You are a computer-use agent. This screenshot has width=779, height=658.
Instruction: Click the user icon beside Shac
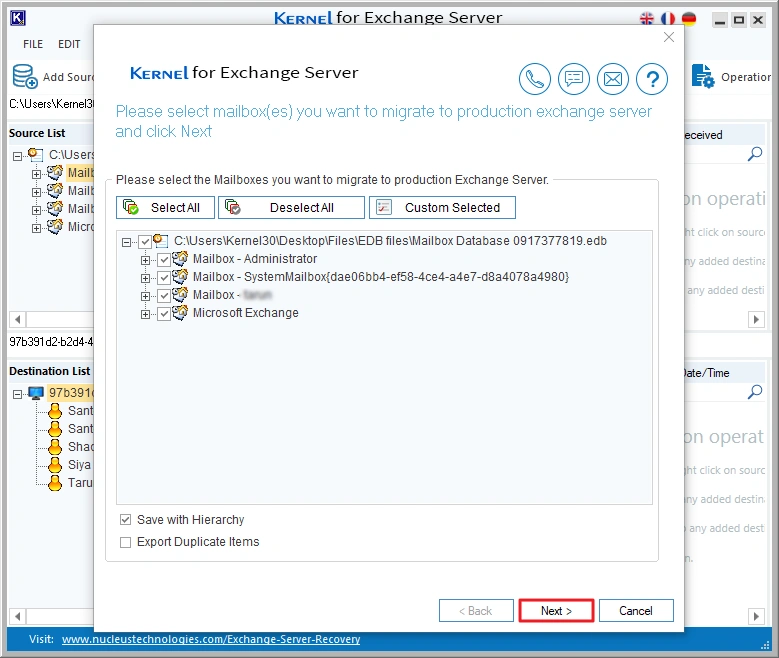[55, 447]
